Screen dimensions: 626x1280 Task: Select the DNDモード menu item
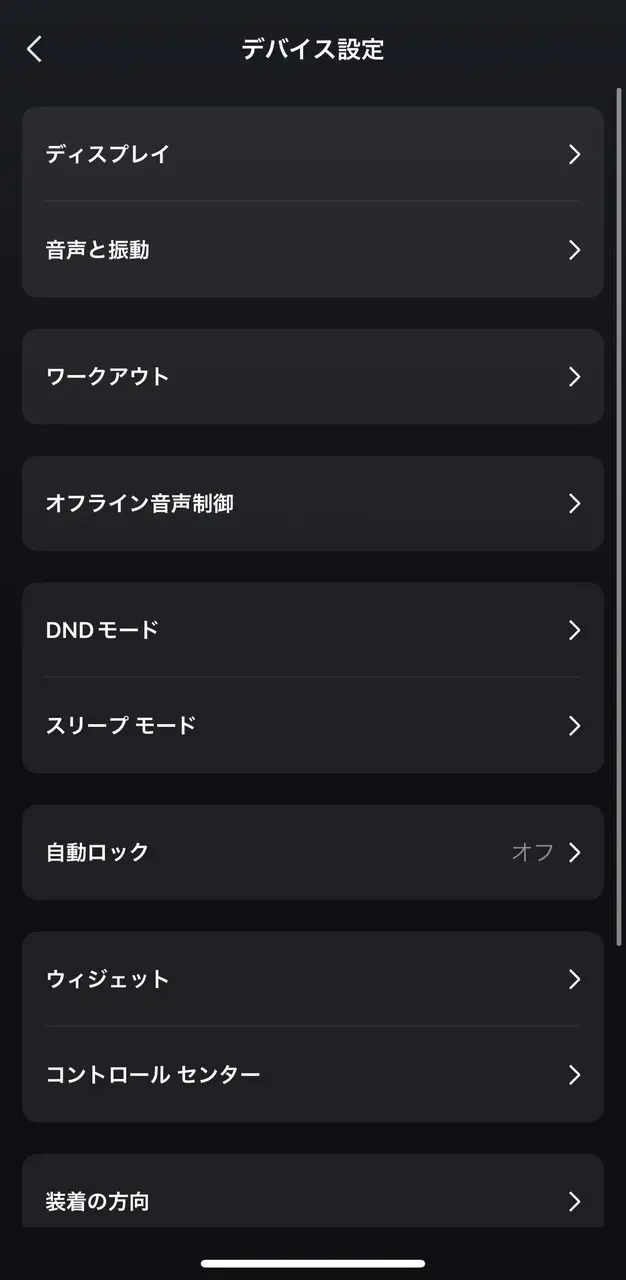click(102, 630)
